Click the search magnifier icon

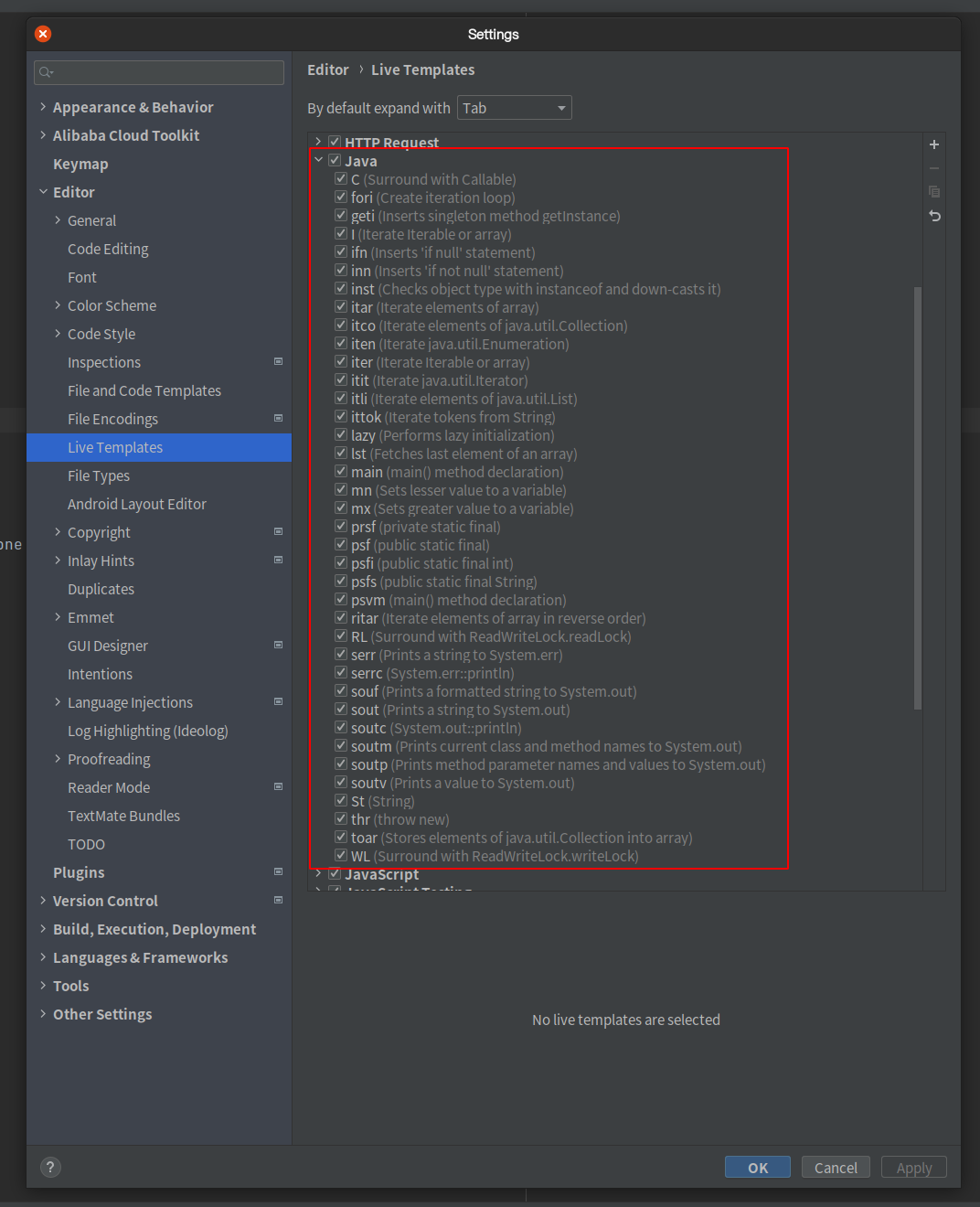tap(46, 72)
